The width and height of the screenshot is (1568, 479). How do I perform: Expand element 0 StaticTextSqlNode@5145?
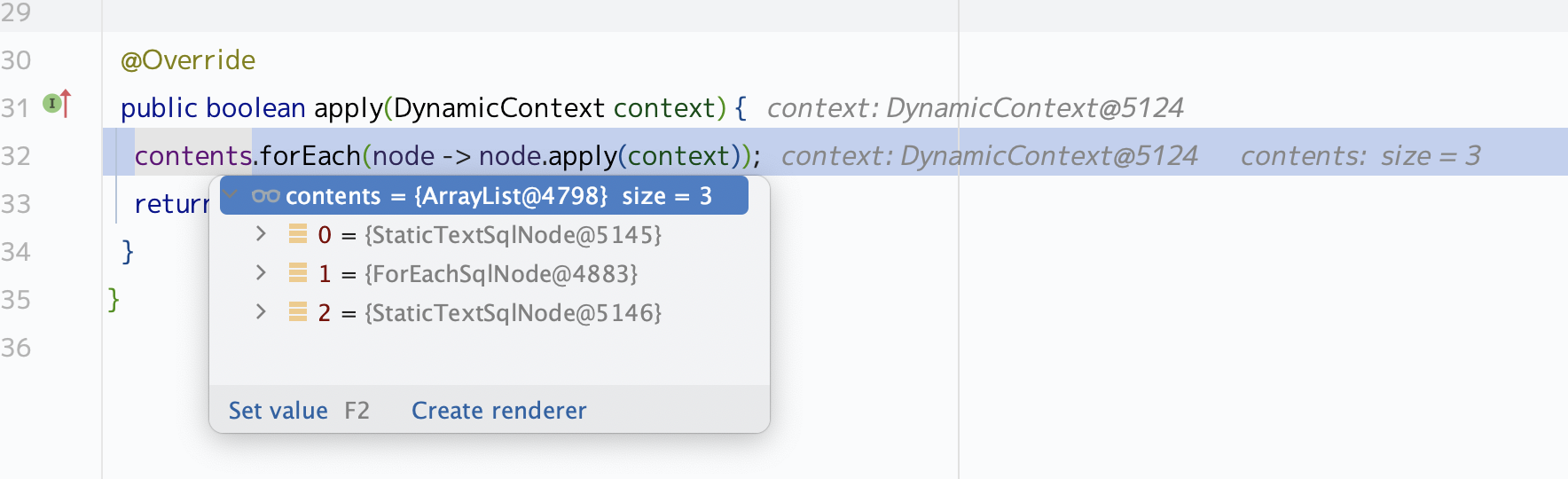tap(261, 234)
